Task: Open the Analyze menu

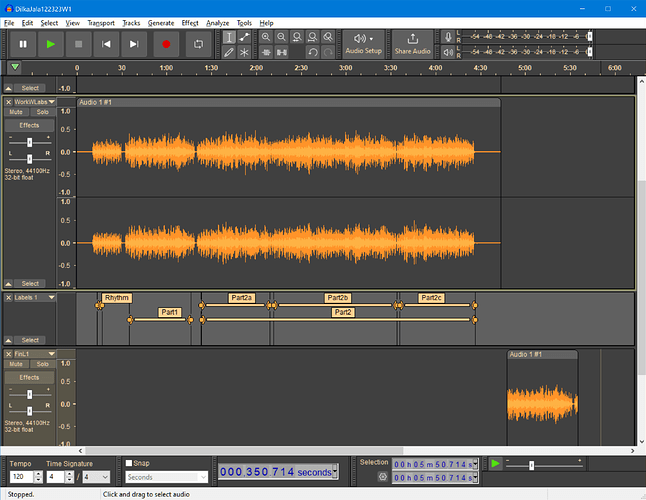Action: point(218,22)
